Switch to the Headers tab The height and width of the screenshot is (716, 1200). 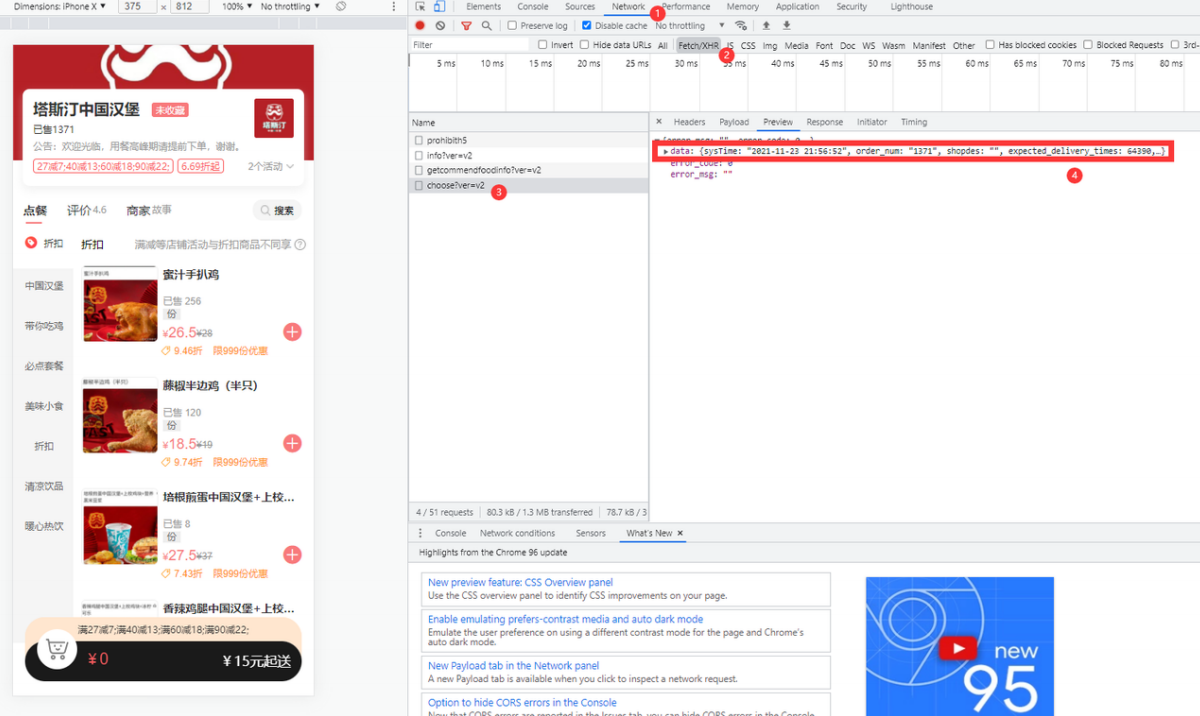click(x=689, y=122)
